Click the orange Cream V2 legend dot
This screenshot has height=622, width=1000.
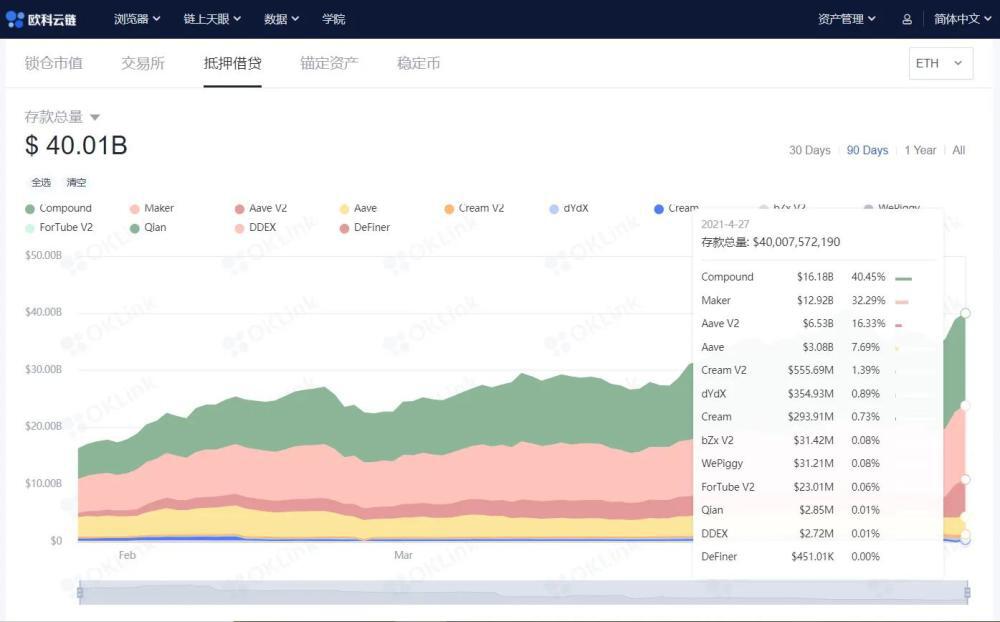point(447,208)
